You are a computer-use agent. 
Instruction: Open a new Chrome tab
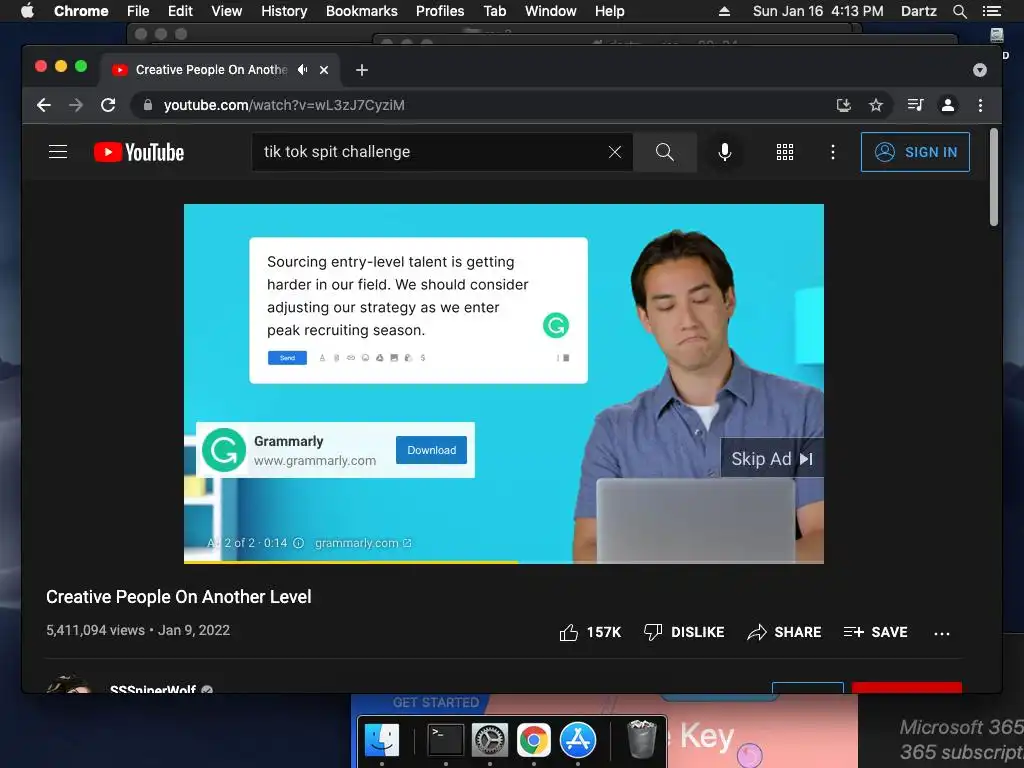coord(362,70)
